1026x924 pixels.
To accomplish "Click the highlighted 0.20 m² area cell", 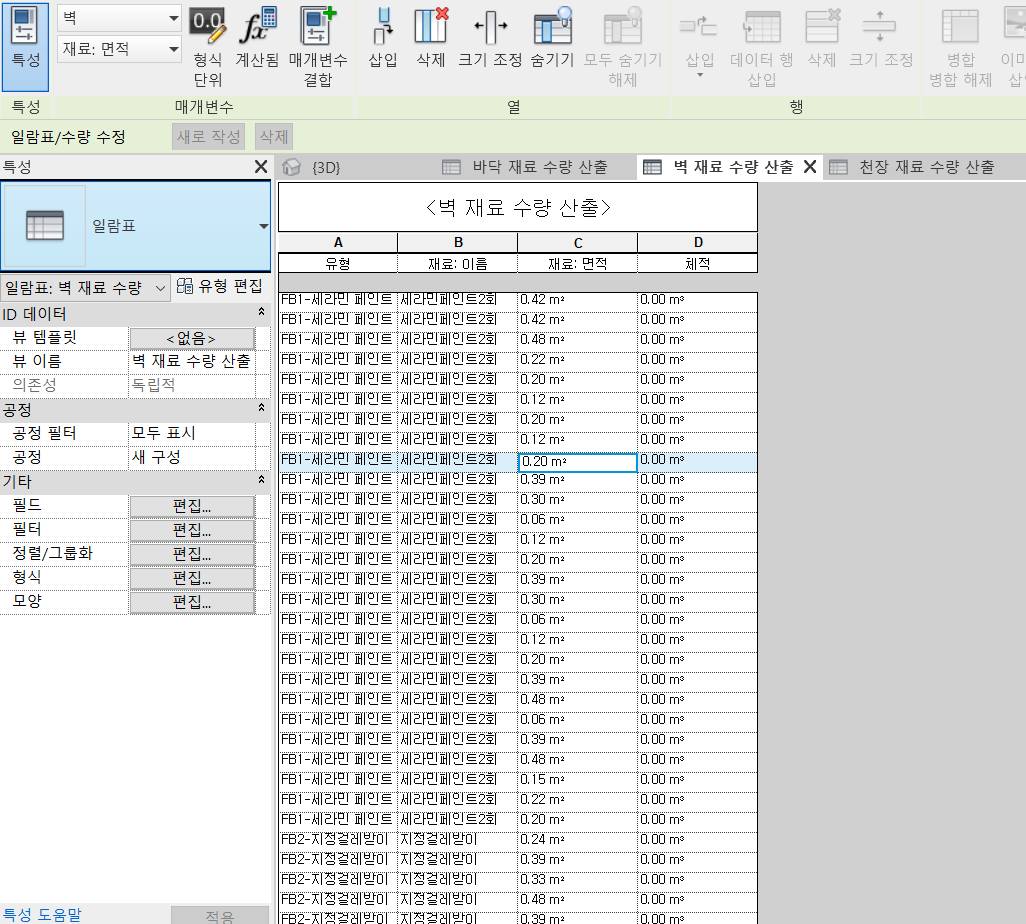I will point(578,461).
